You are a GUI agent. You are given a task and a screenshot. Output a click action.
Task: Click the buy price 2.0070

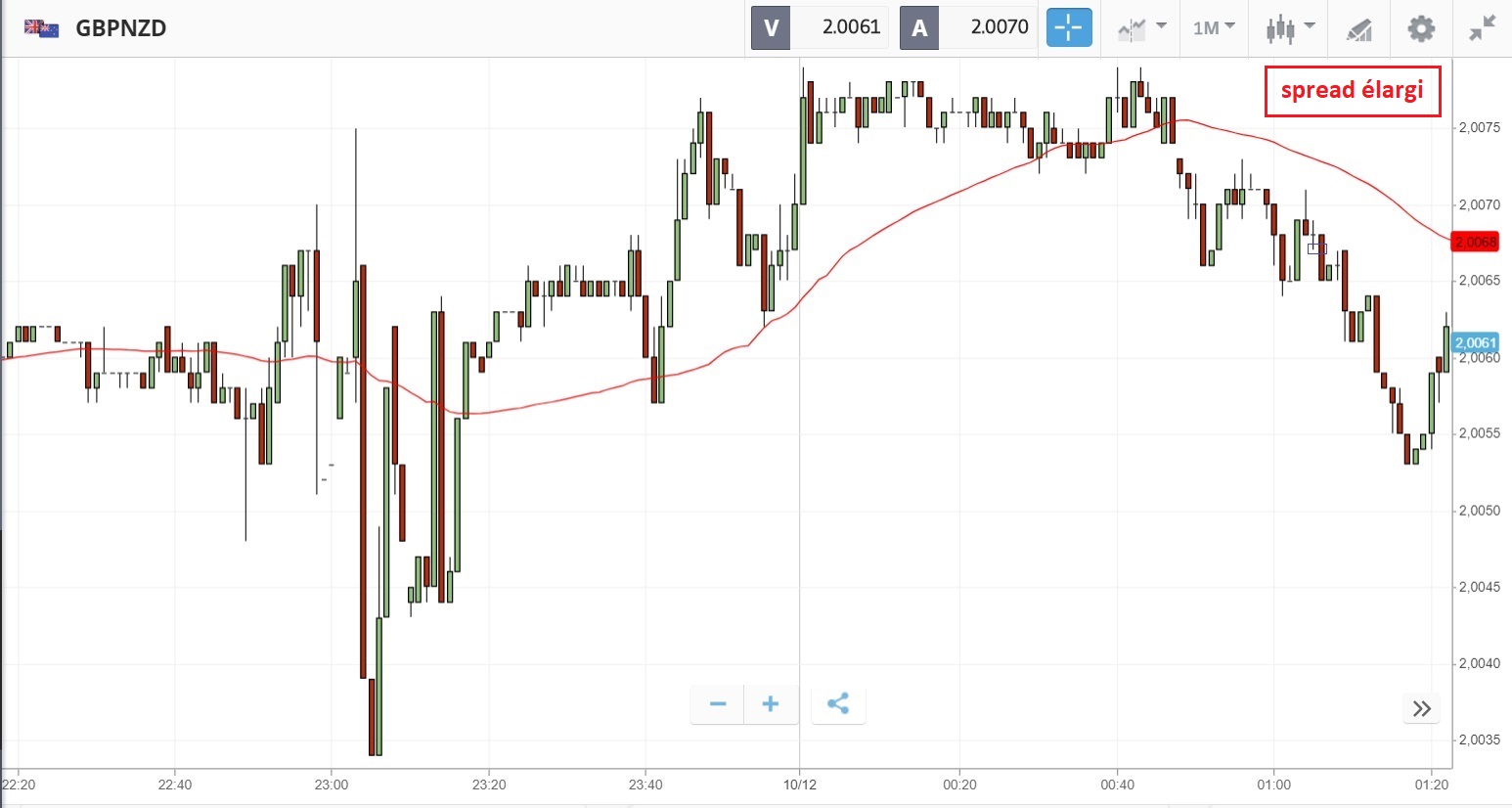tap(999, 27)
